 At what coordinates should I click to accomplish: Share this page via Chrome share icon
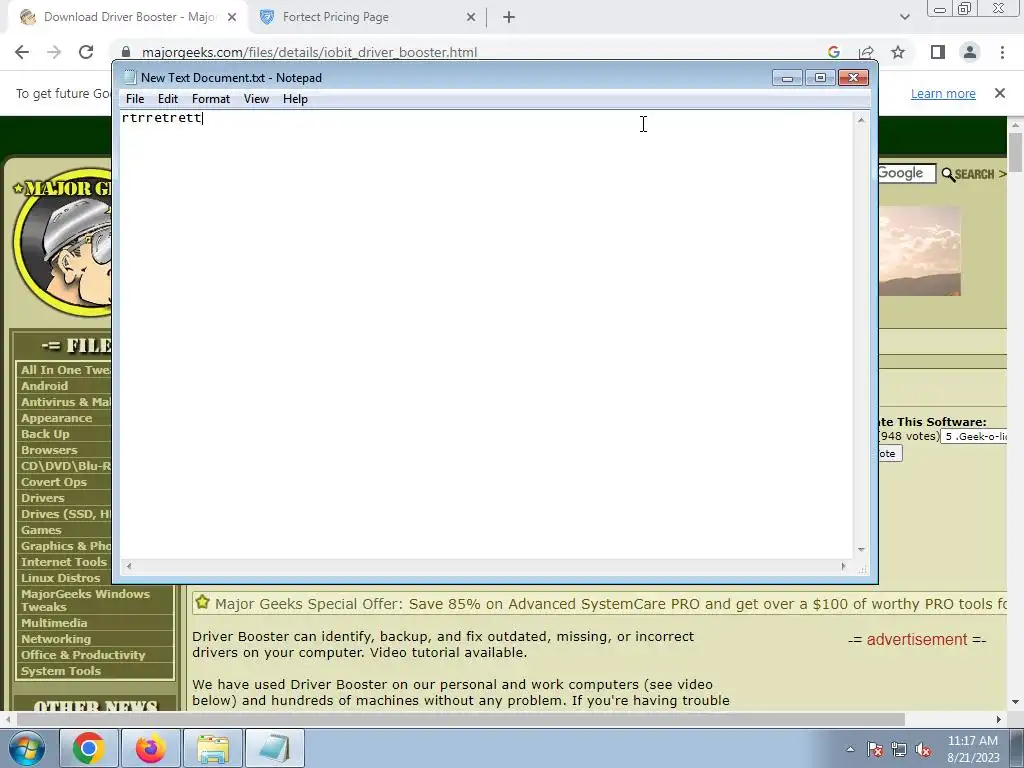pyautogui.click(x=866, y=52)
